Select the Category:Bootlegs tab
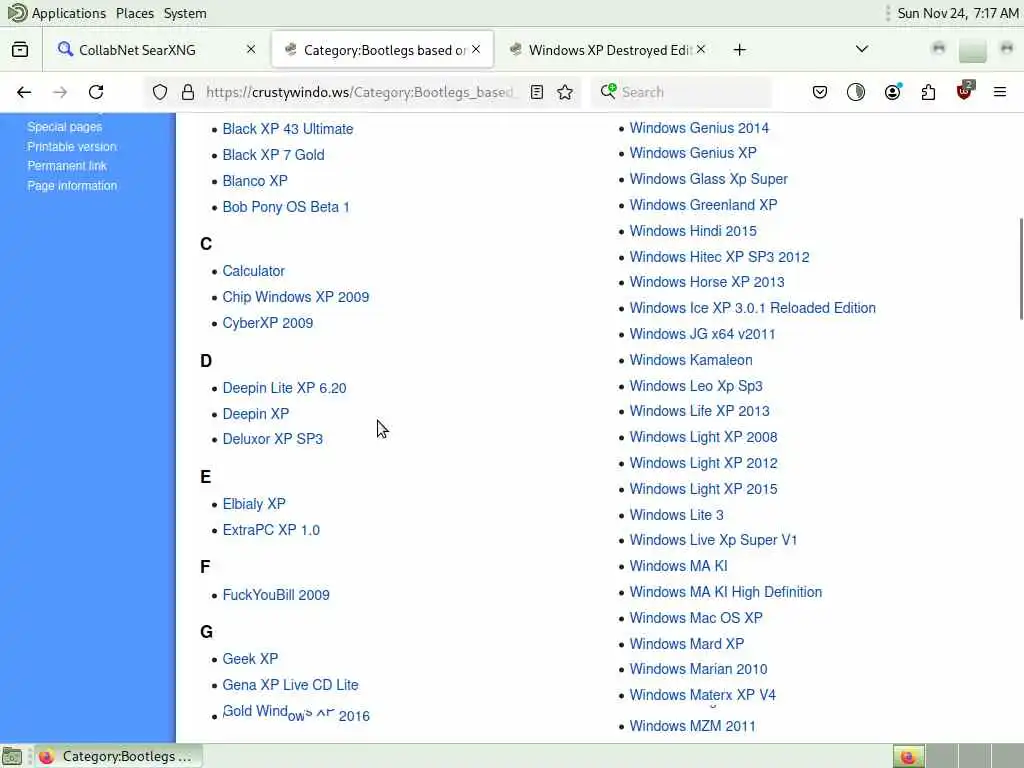Screen dimensions: 1024x768 [x=383, y=50]
